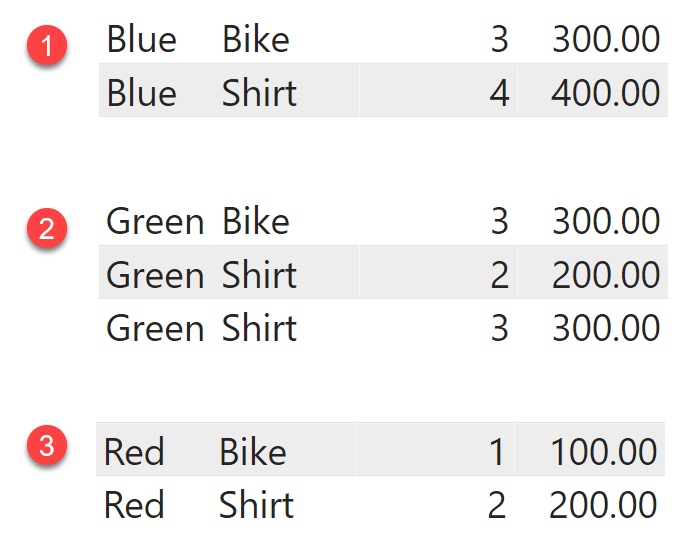Select the Green cell in the Bike row
The width and height of the screenshot is (700, 537).
[155, 221]
